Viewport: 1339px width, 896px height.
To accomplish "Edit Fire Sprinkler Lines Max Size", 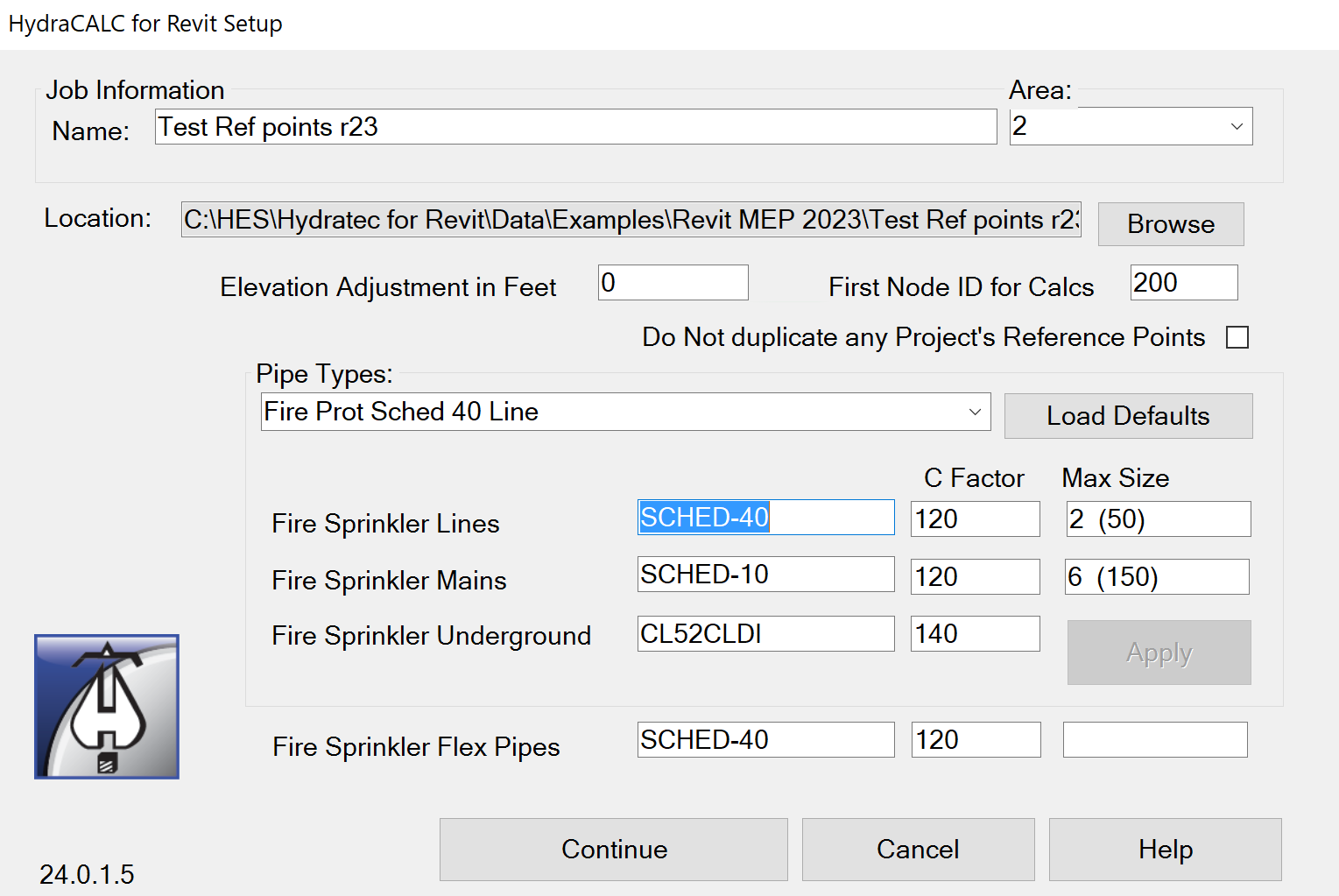I will pos(1159,519).
